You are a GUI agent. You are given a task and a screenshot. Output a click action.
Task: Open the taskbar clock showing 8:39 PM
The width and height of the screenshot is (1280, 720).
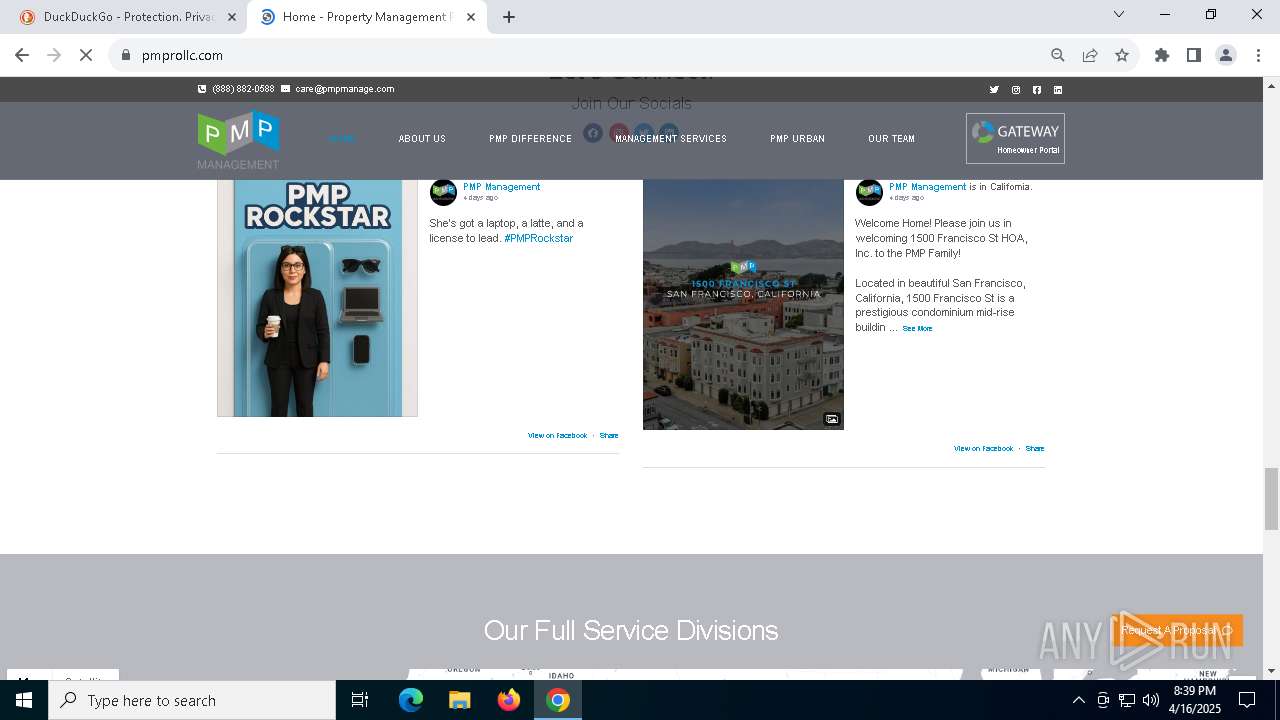1195,700
